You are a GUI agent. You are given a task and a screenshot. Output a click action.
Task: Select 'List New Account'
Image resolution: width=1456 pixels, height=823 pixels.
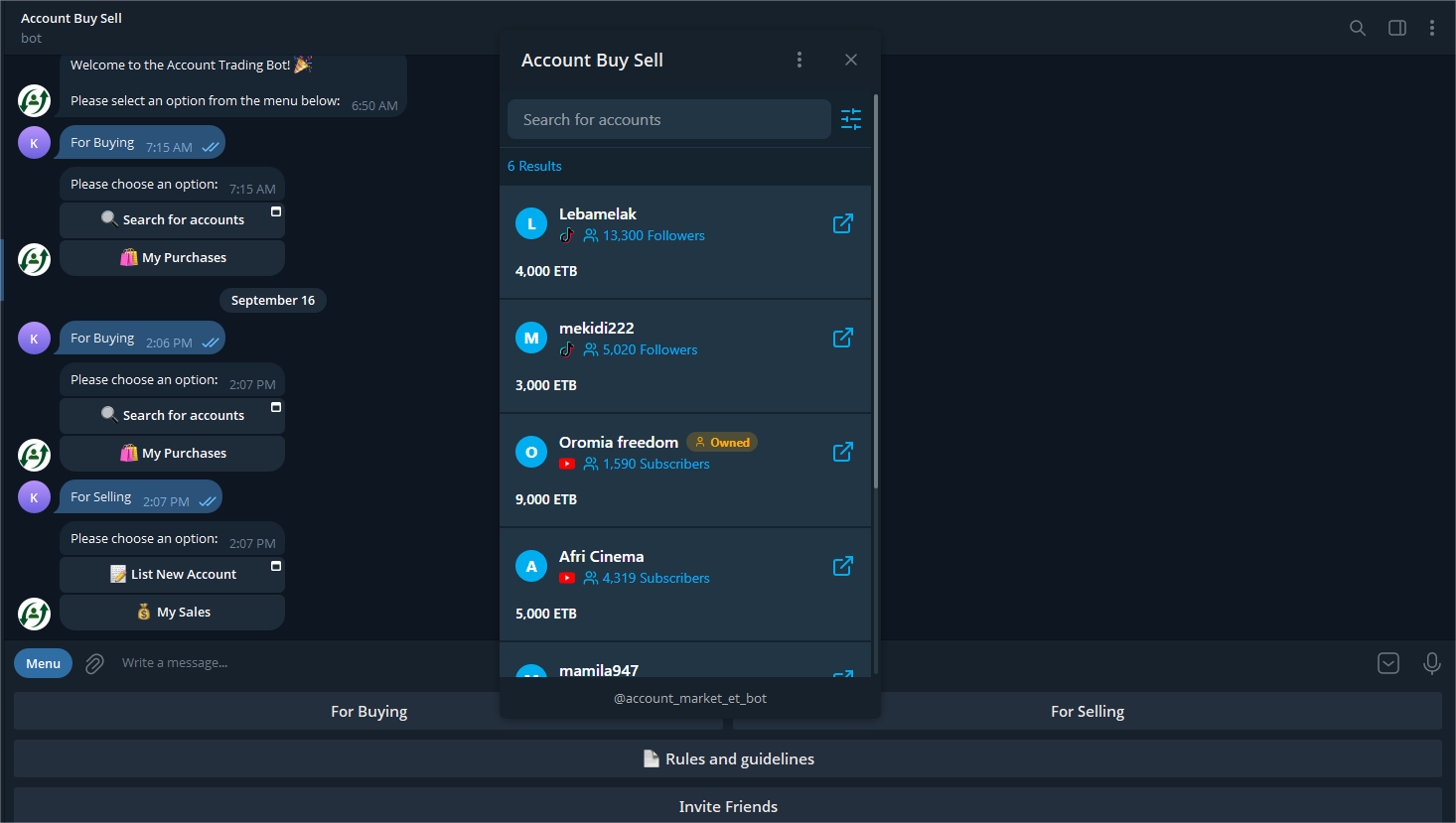tap(172, 574)
